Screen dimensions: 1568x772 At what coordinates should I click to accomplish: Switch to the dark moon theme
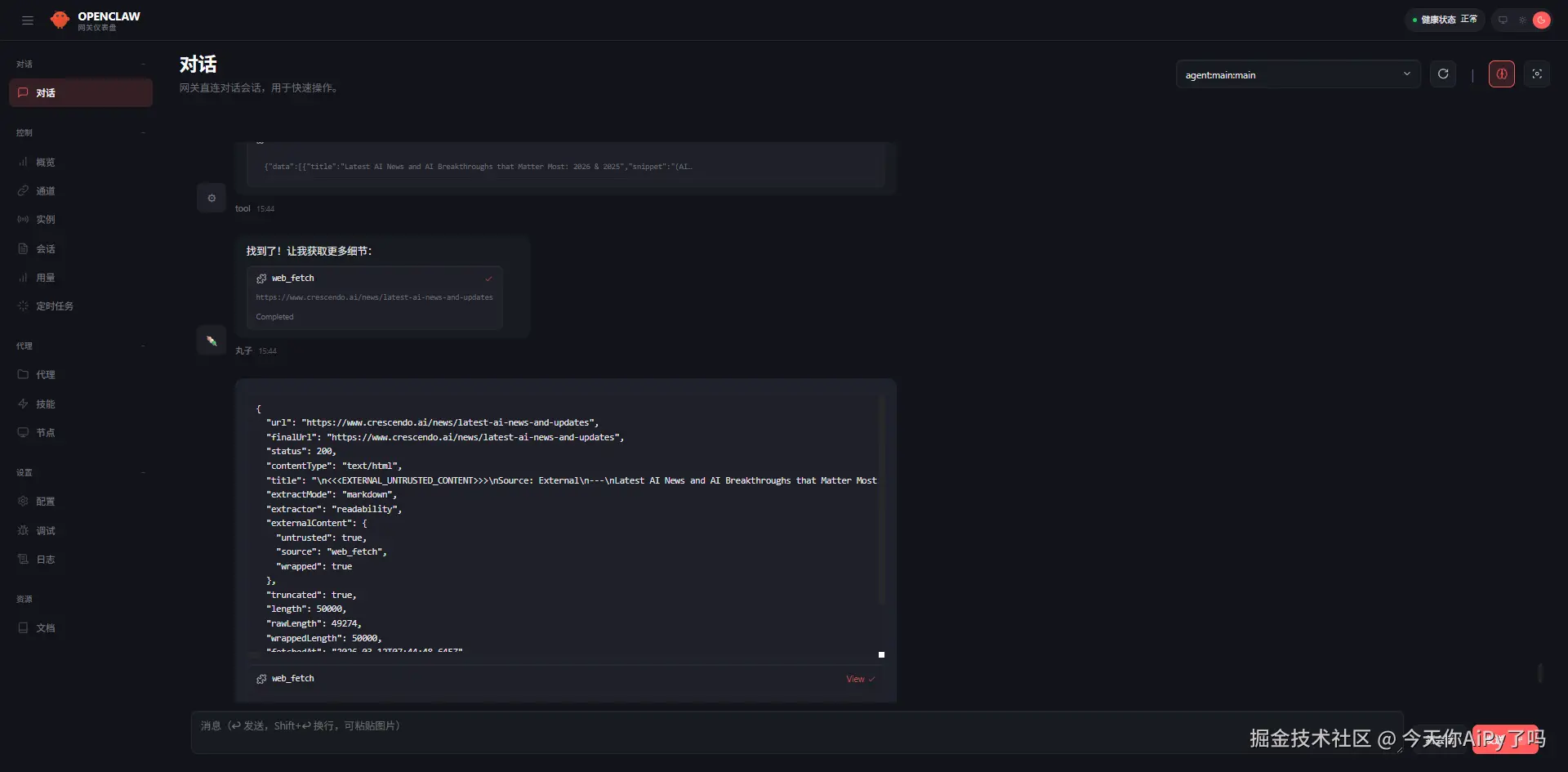coord(1541,20)
